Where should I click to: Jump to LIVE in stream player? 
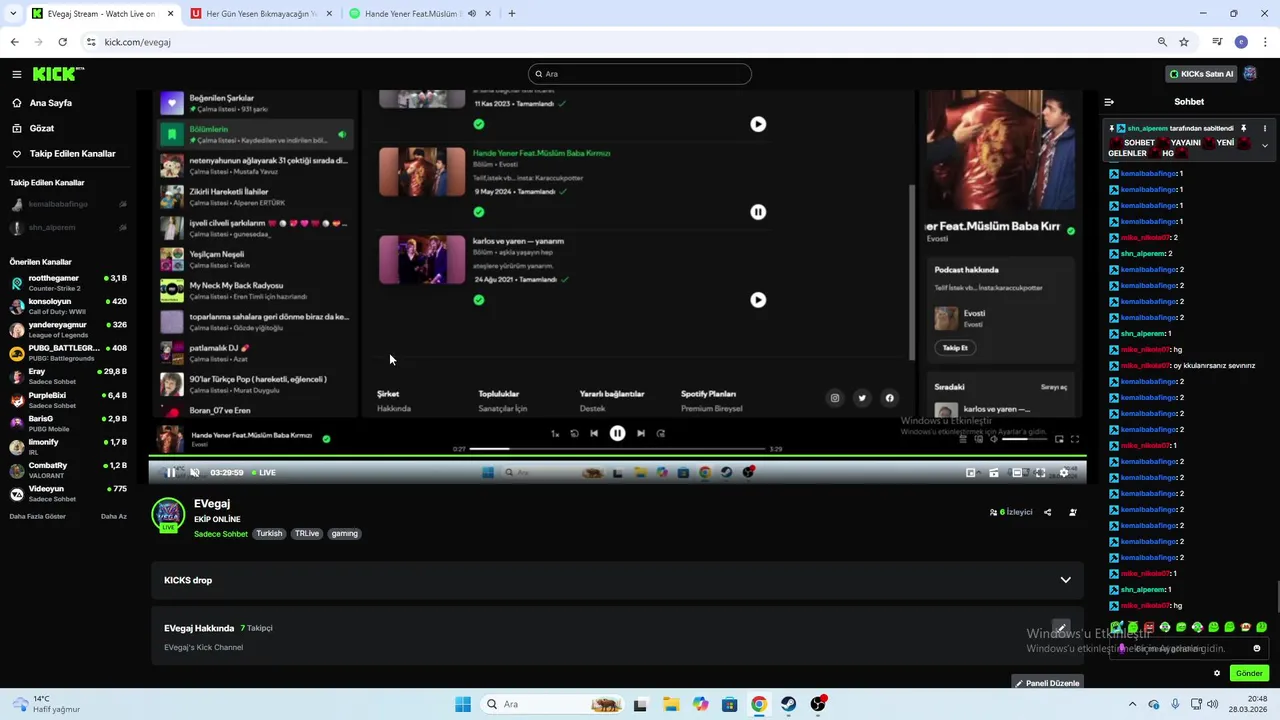click(264, 473)
